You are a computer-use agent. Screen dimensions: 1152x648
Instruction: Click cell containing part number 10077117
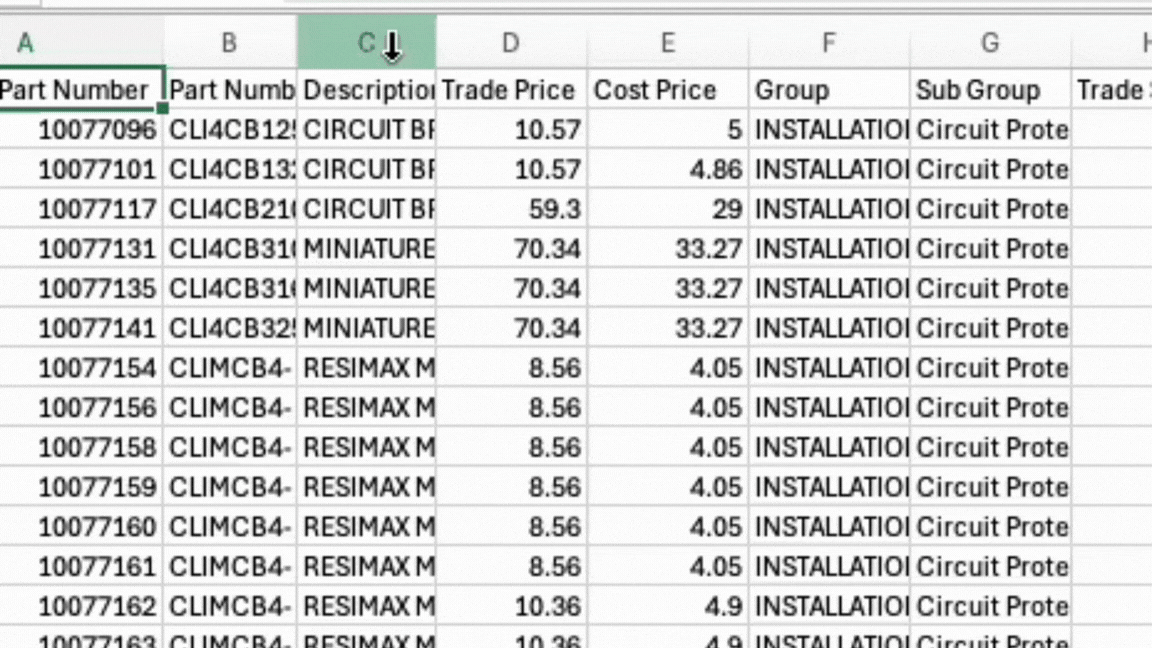[x=80, y=209]
